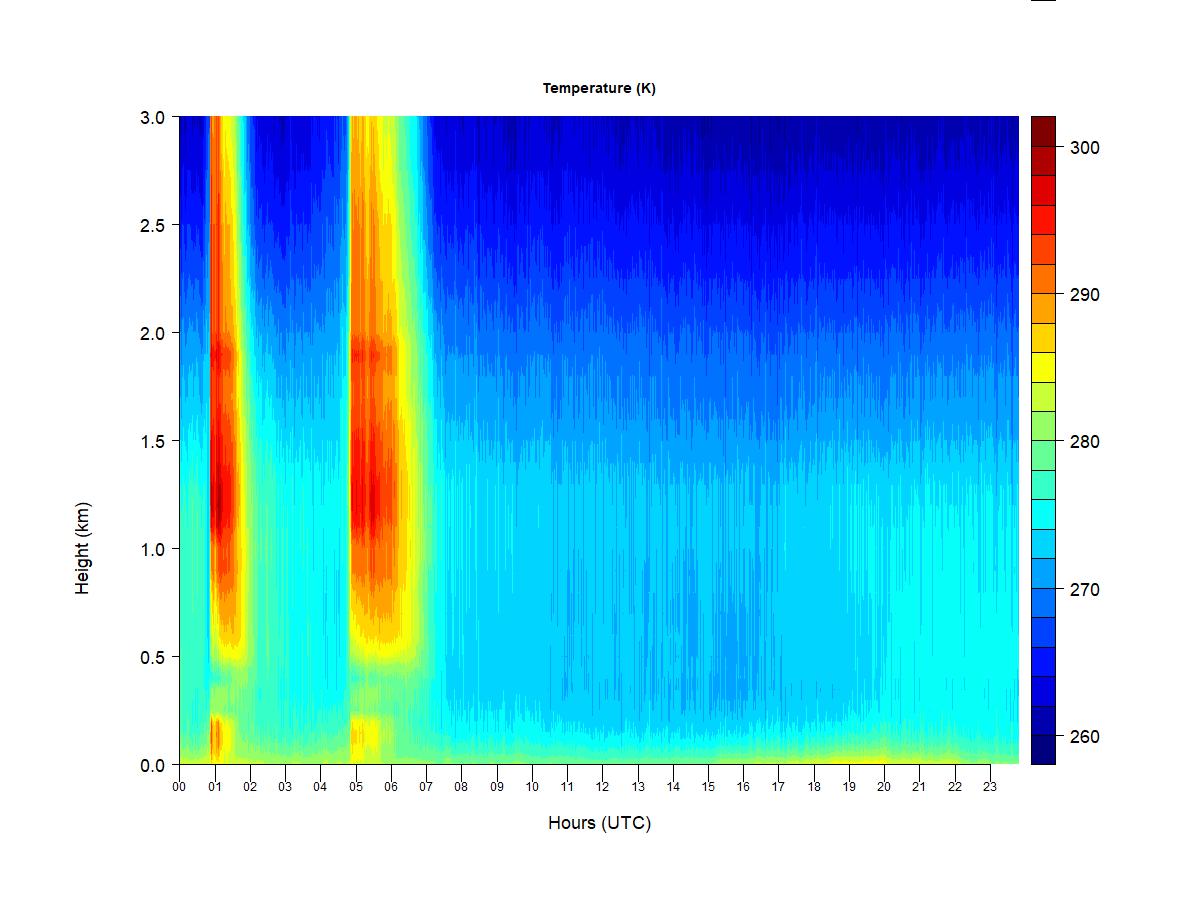The width and height of the screenshot is (1200, 900).
Task: Click the colorbar label 300
Action: [1084, 148]
